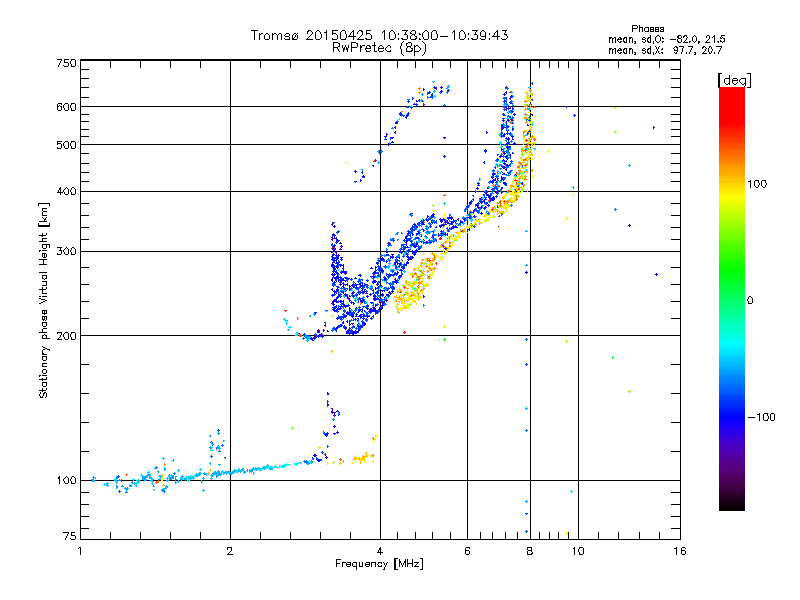Image resolution: width=800 pixels, height=600 pixels.
Task: Click the 'mean, sd,O: -82.0, 21.5' line
Action: pyautogui.click(x=666, y=39)
